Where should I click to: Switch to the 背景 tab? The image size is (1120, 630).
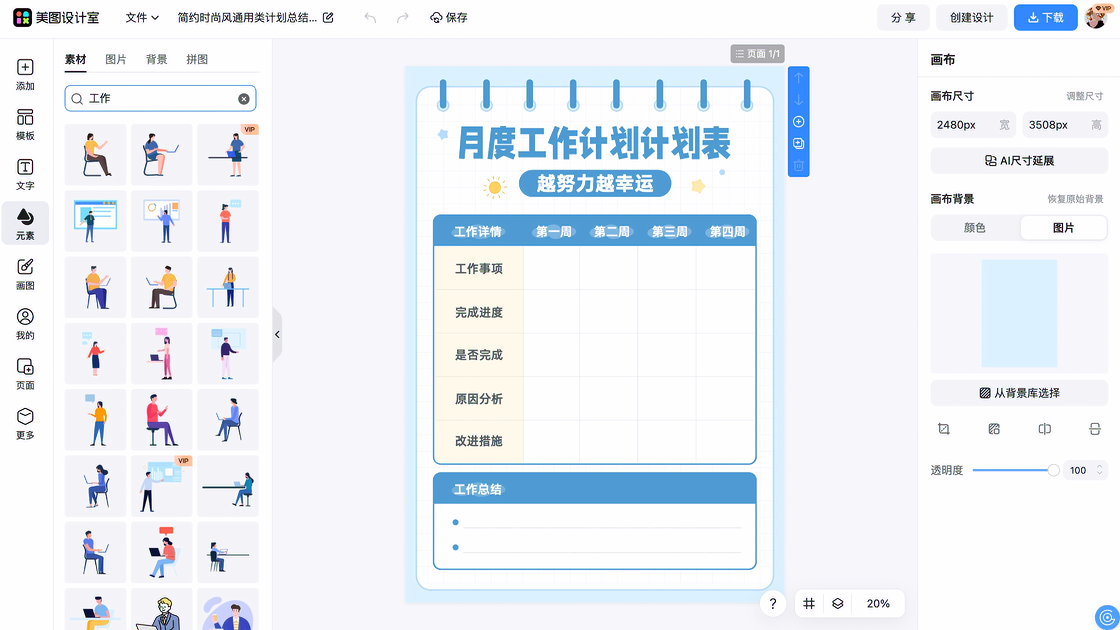156,60
